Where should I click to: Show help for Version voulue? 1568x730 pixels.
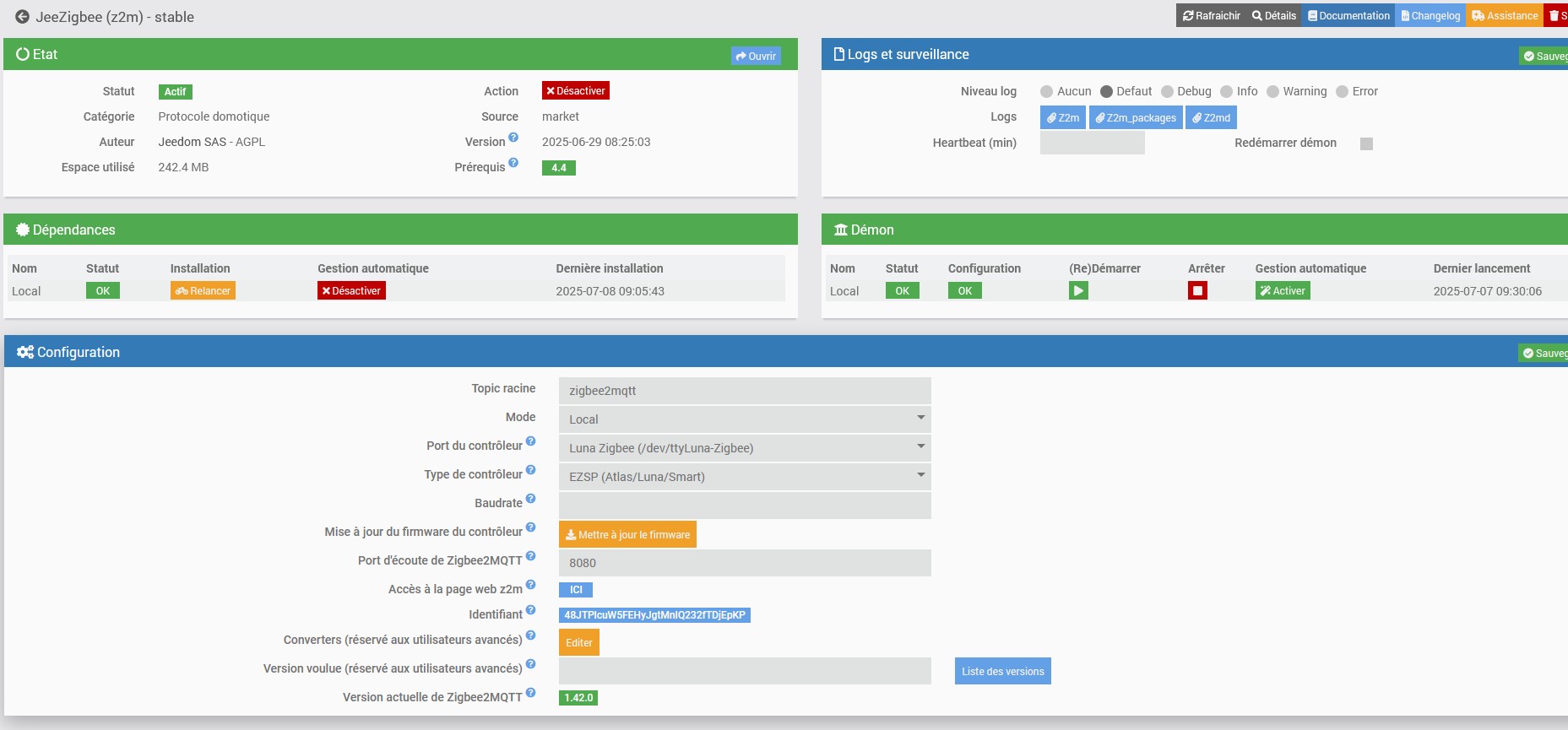531,664
